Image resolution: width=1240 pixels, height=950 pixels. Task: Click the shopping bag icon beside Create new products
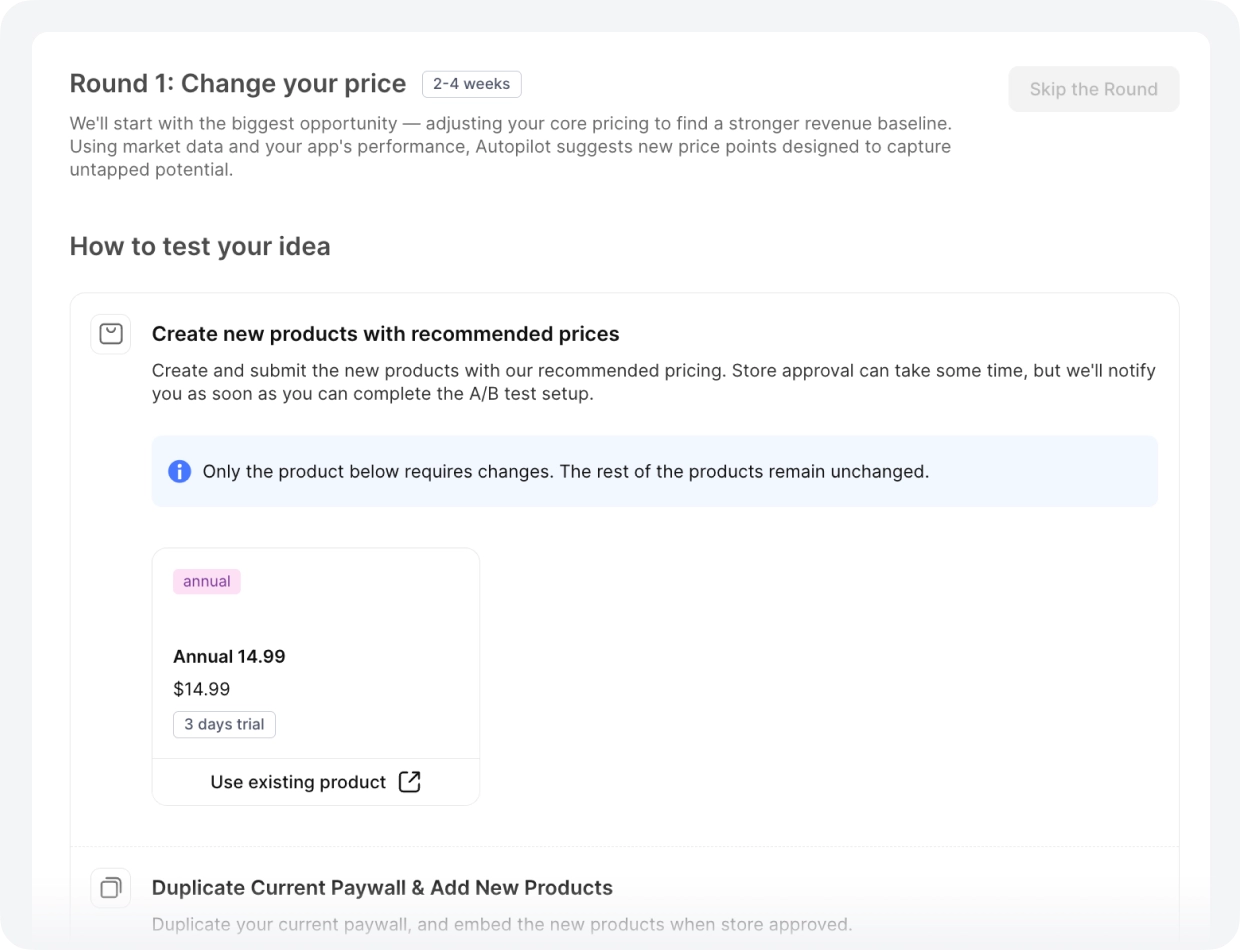111,334
